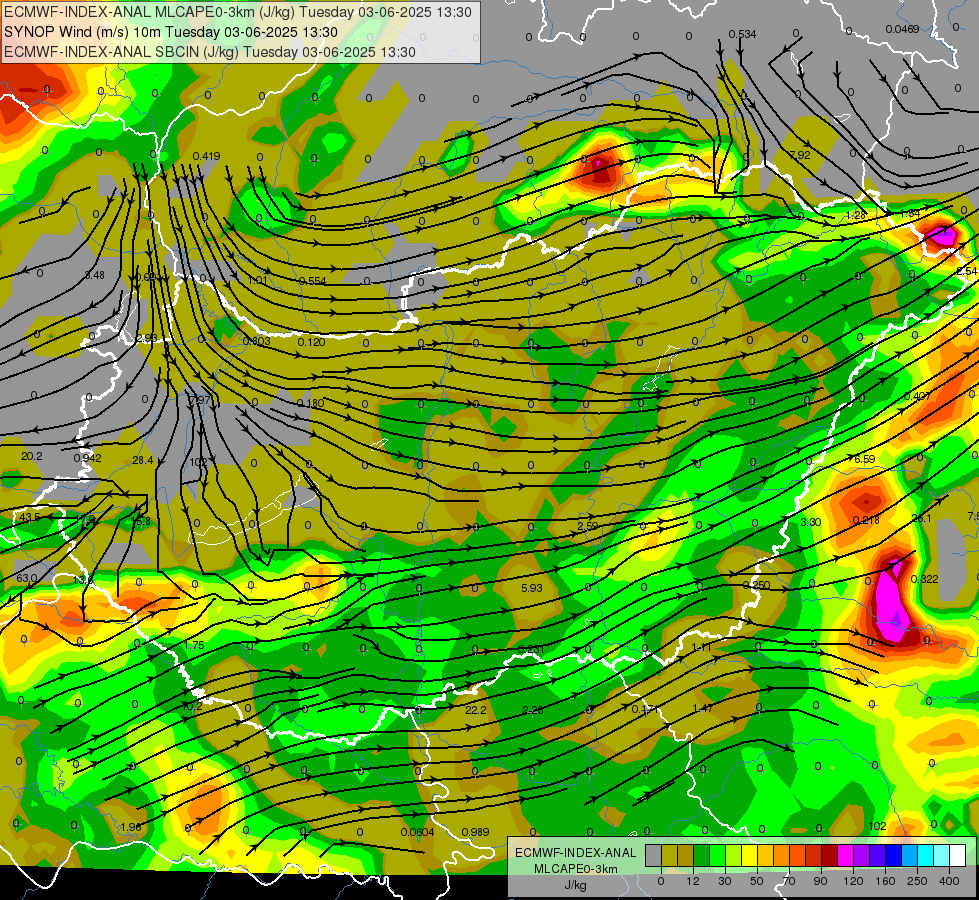Click the station value 7.92

[x=800, y=155]
